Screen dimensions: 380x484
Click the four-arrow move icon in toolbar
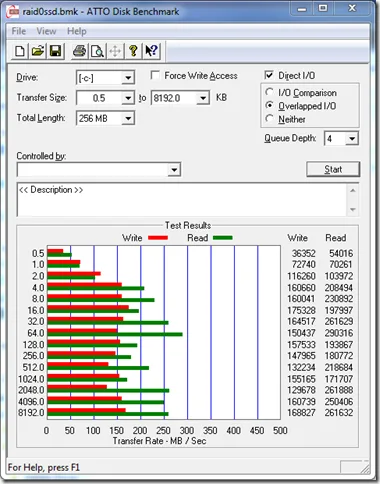[115, 51]
